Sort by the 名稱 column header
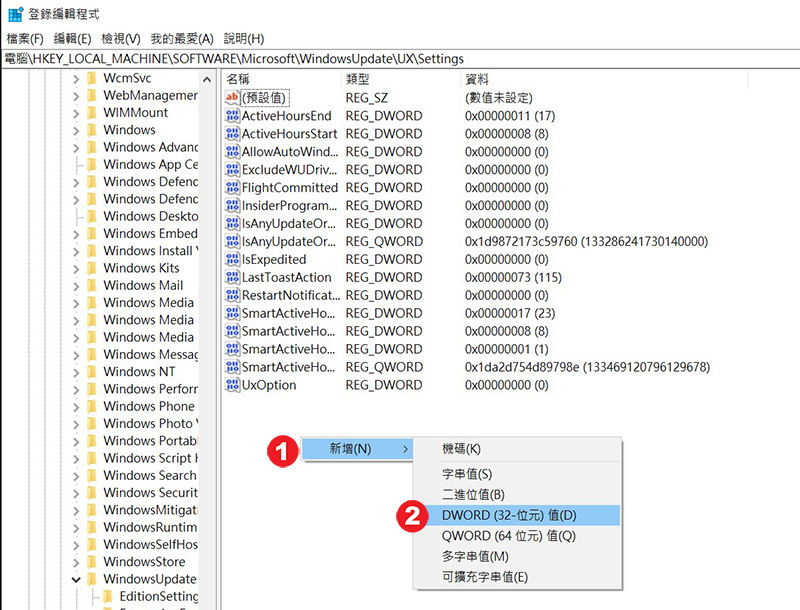The width and height of the screenshot is (800, 610). 282,79
